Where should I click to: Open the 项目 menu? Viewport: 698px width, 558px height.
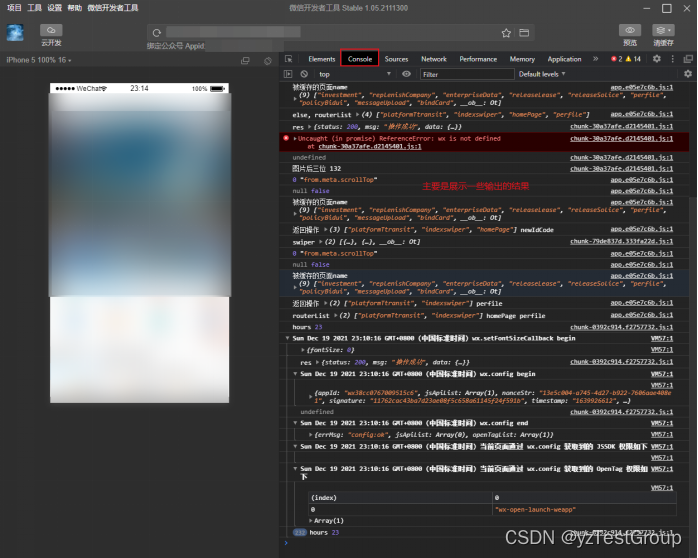tap(14, 8)
